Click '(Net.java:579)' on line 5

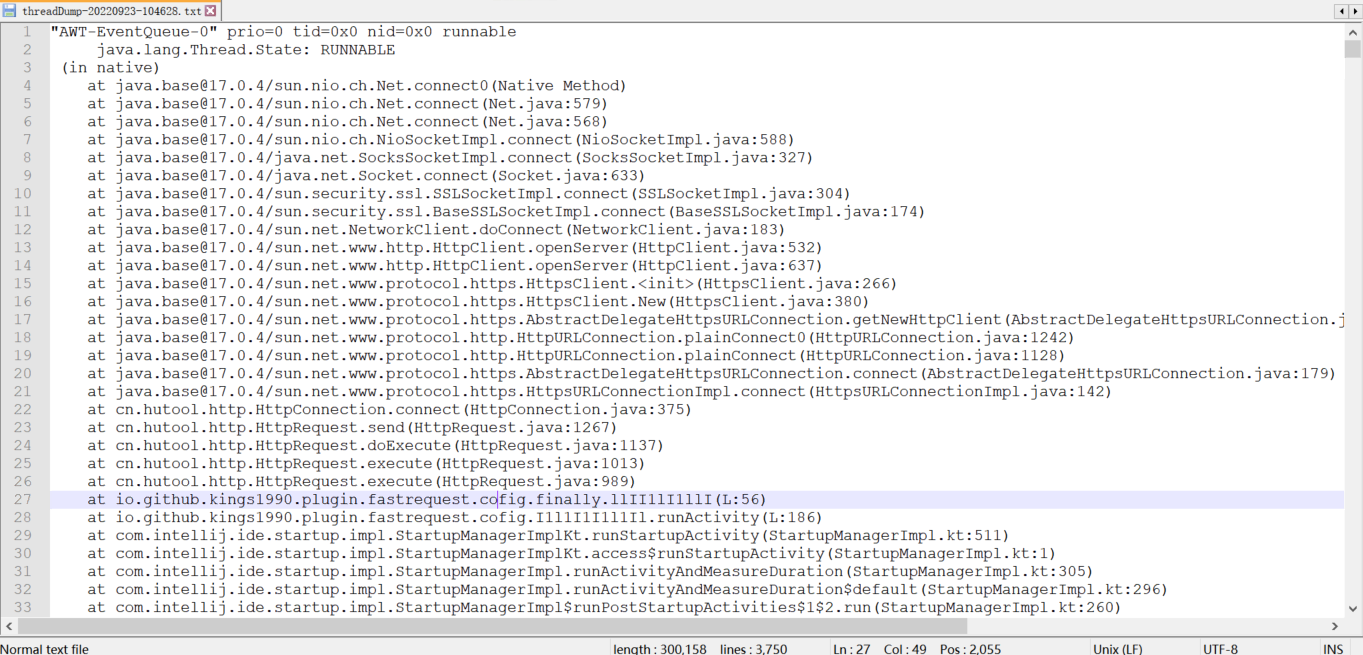[x=543, y=104]
